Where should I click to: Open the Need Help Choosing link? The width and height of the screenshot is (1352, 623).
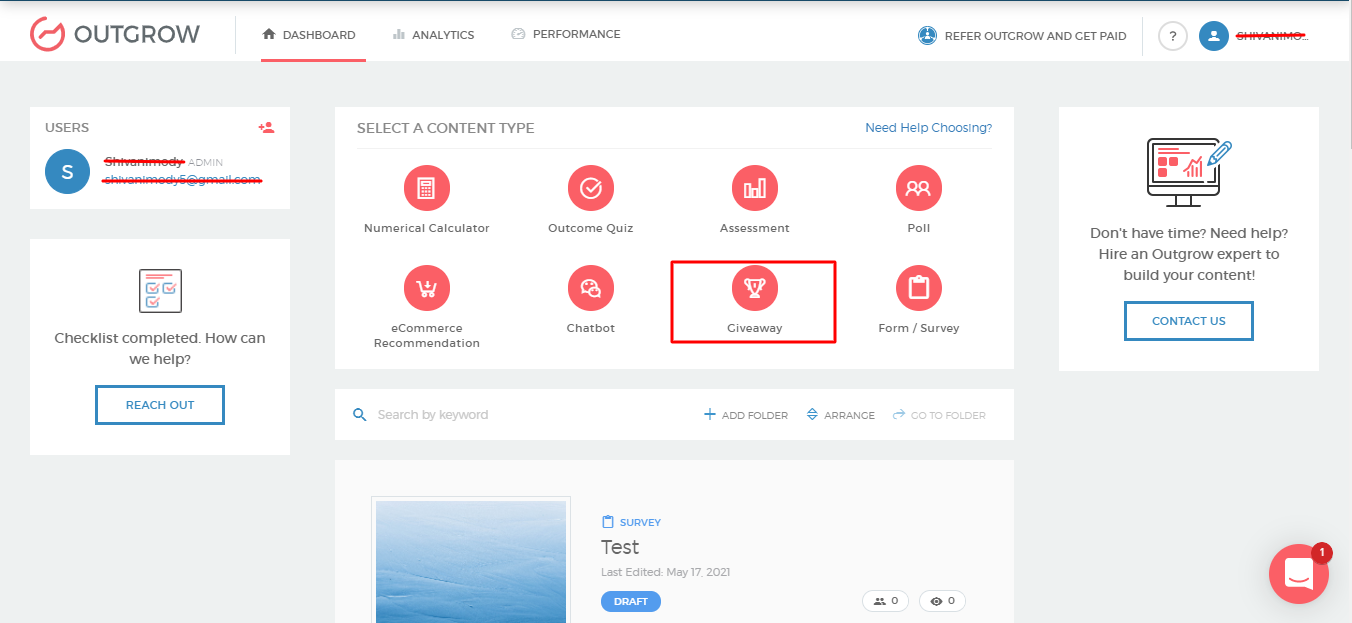pos(928,128)
